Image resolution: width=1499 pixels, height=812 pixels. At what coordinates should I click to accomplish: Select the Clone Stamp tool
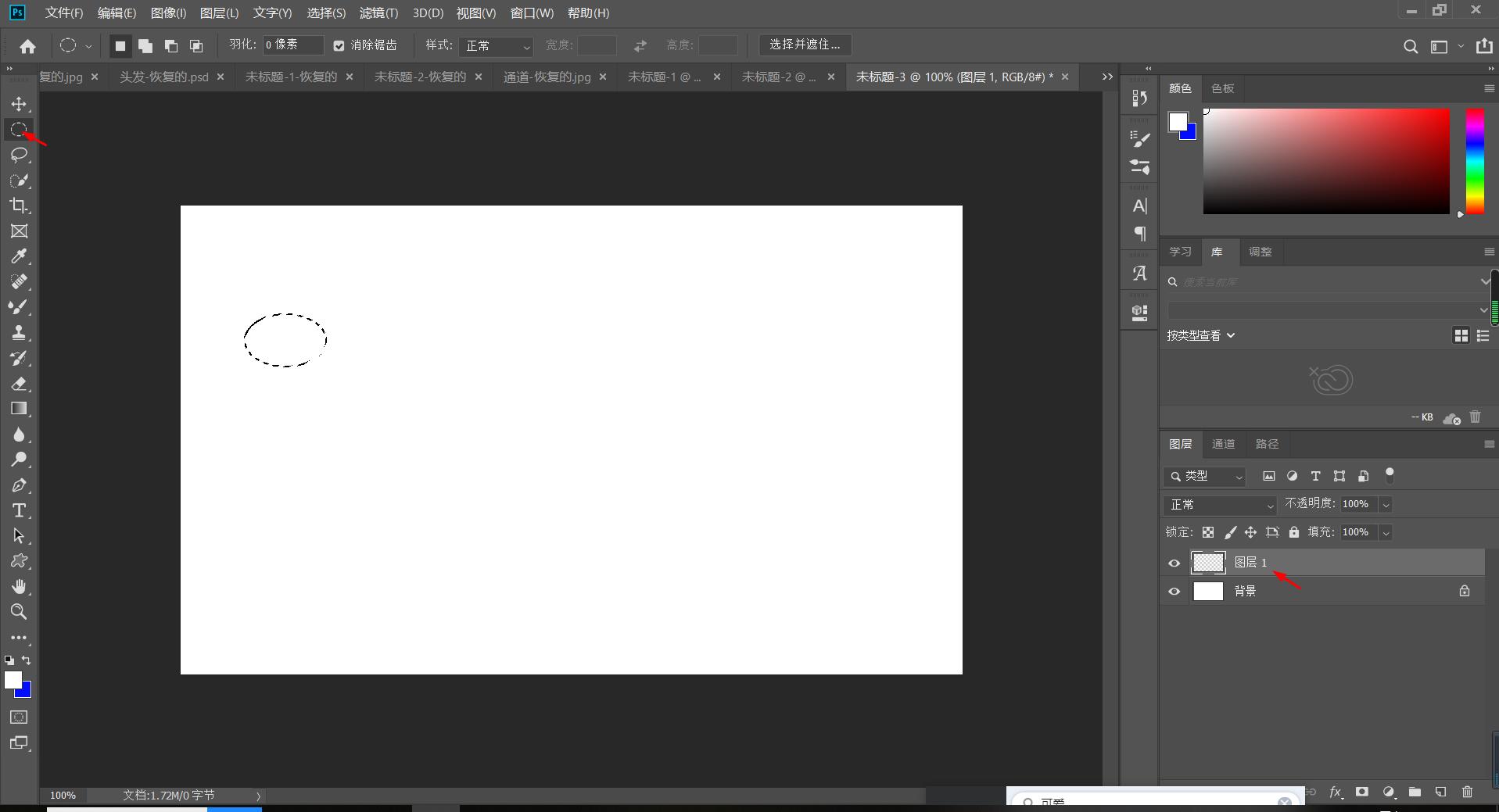pos(19,332)
